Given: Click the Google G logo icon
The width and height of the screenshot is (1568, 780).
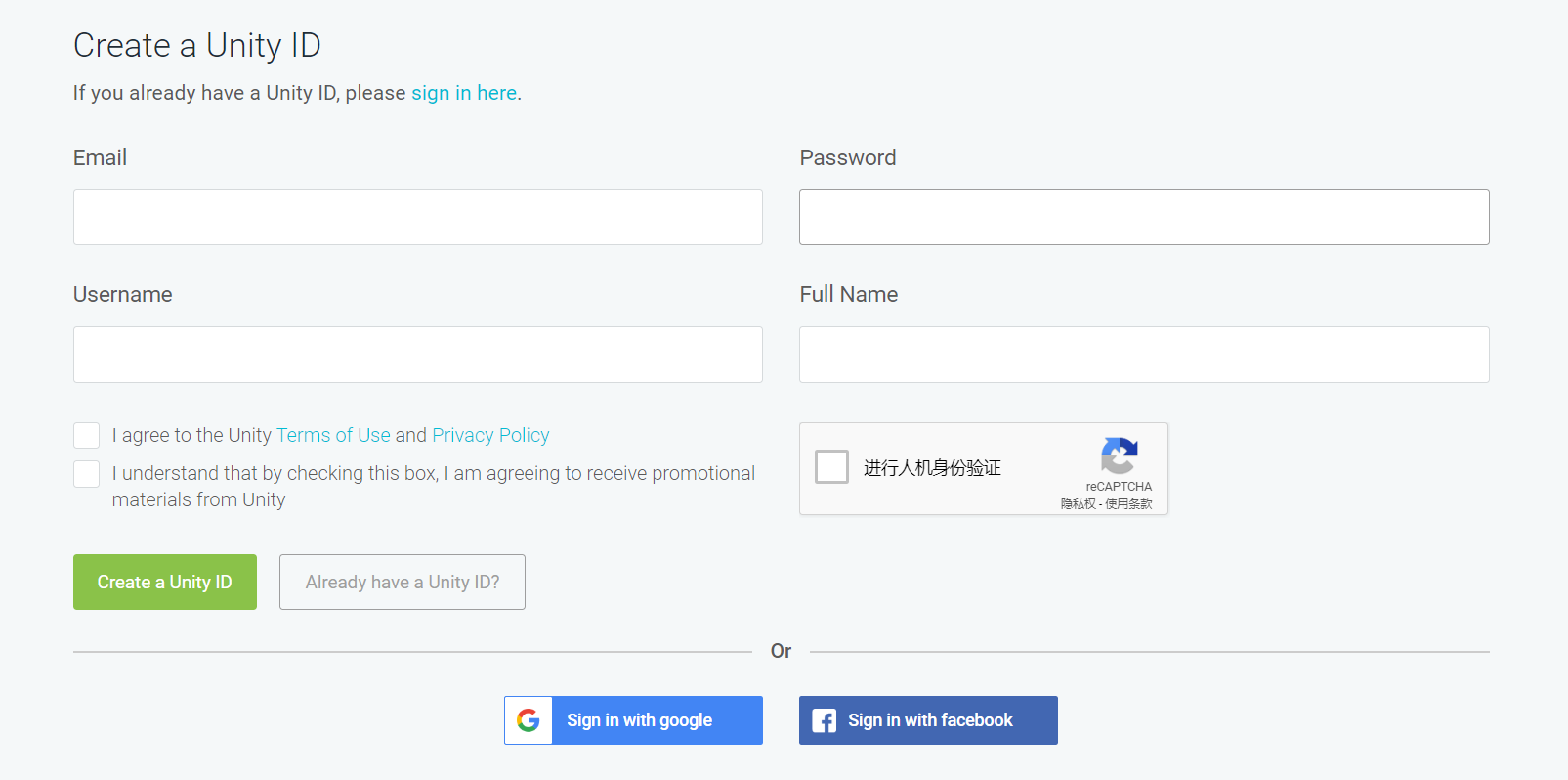Looking at the screenshot, I should (529, 720).
